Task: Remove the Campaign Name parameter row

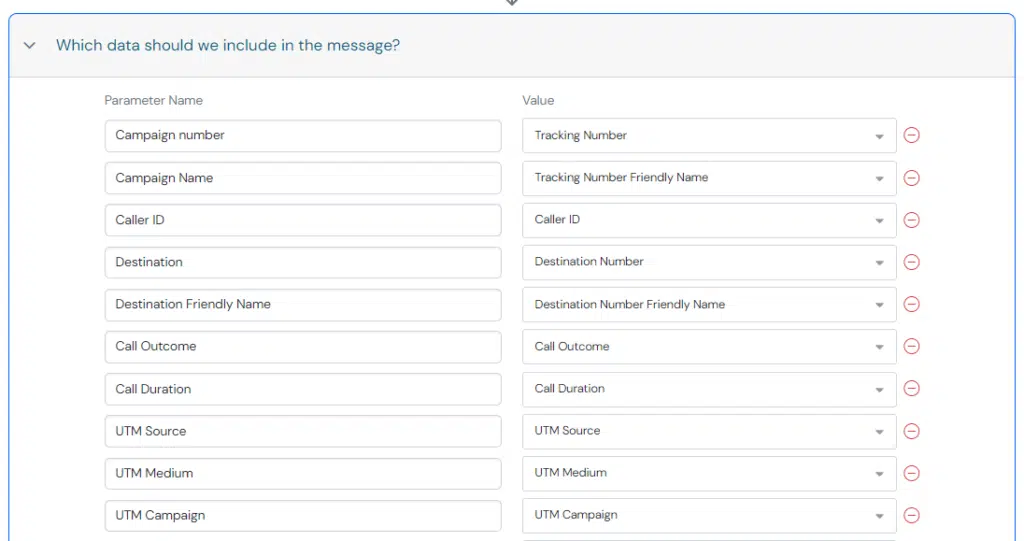Action: (912, 178)
